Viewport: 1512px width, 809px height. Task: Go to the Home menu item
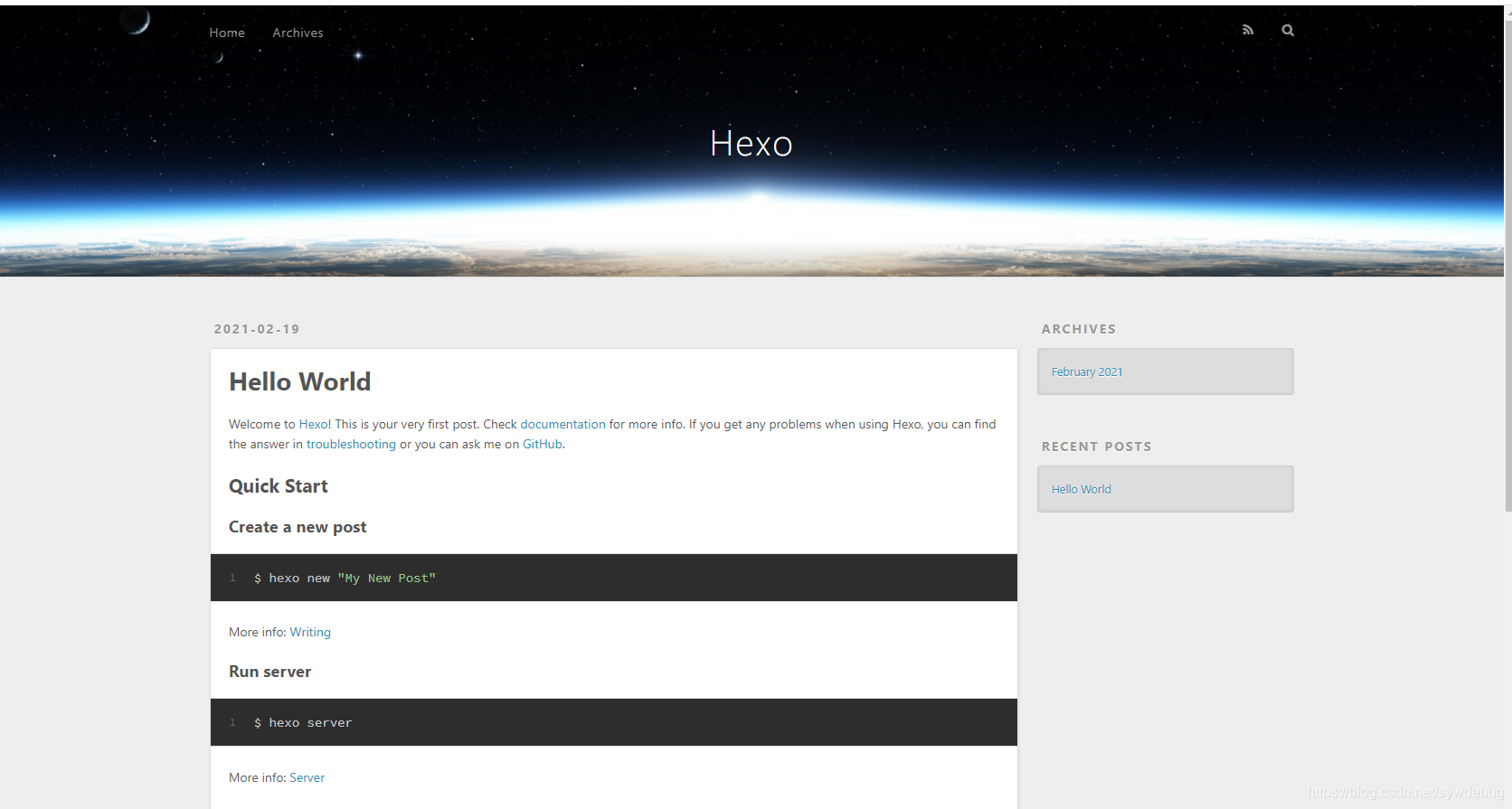tap(227, 33)
